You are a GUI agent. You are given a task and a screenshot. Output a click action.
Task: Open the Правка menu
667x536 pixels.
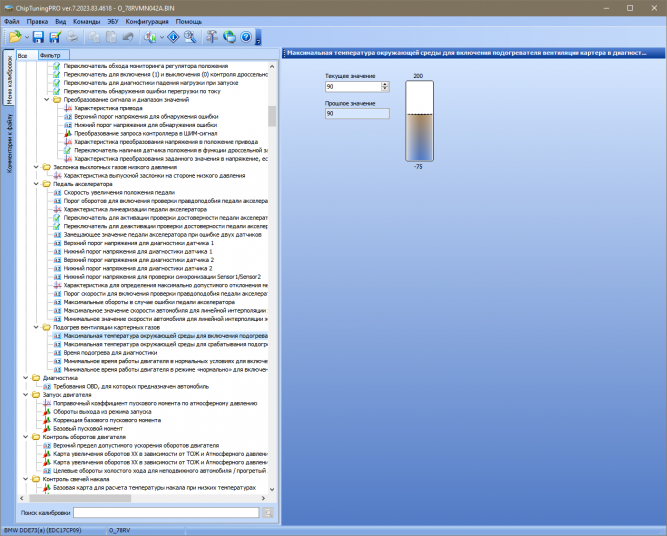pos(37,21)
